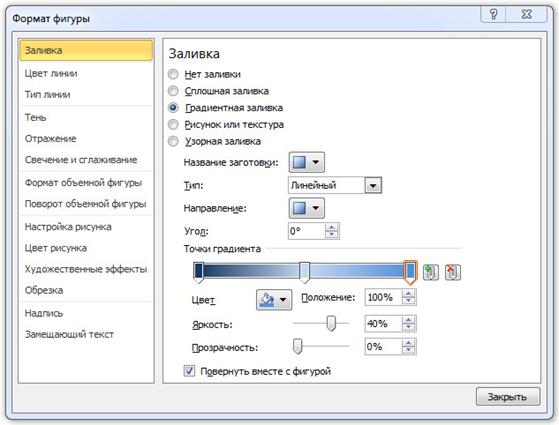The image size is (559, 425).
Task: Increase Яркость with the up arrow
Action: [409, 320]
